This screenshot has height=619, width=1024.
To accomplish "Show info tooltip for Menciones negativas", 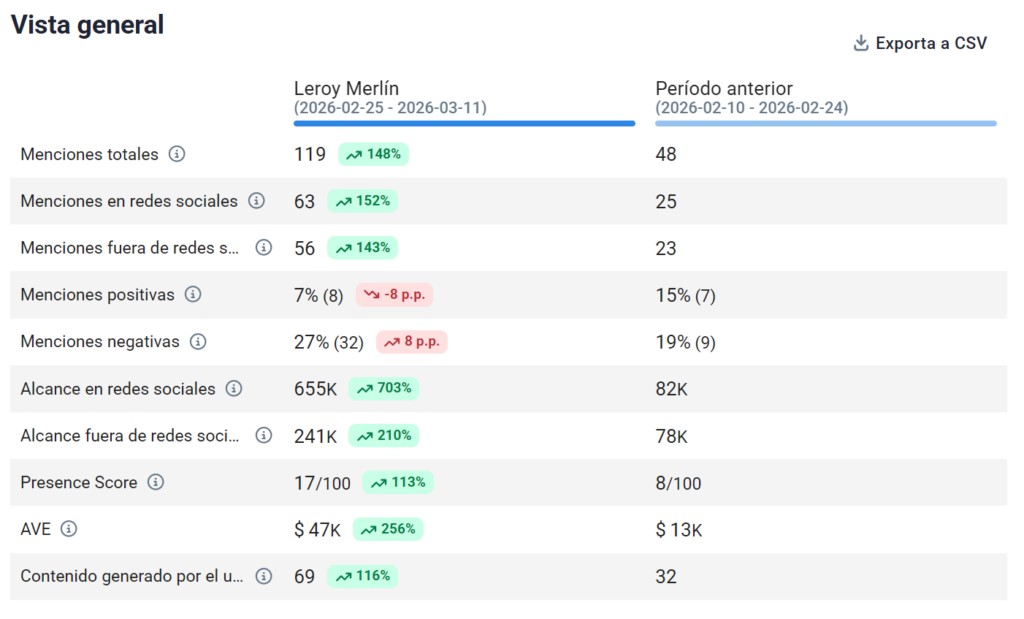I will 198,342.
